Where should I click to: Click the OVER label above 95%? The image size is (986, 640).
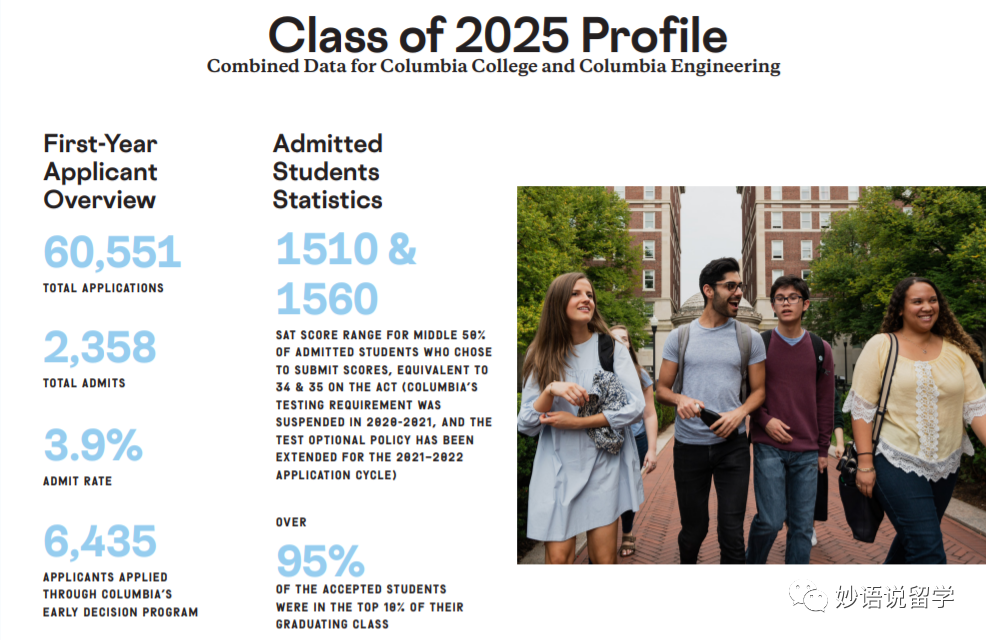pyautogui.click(x=291, y=522)
